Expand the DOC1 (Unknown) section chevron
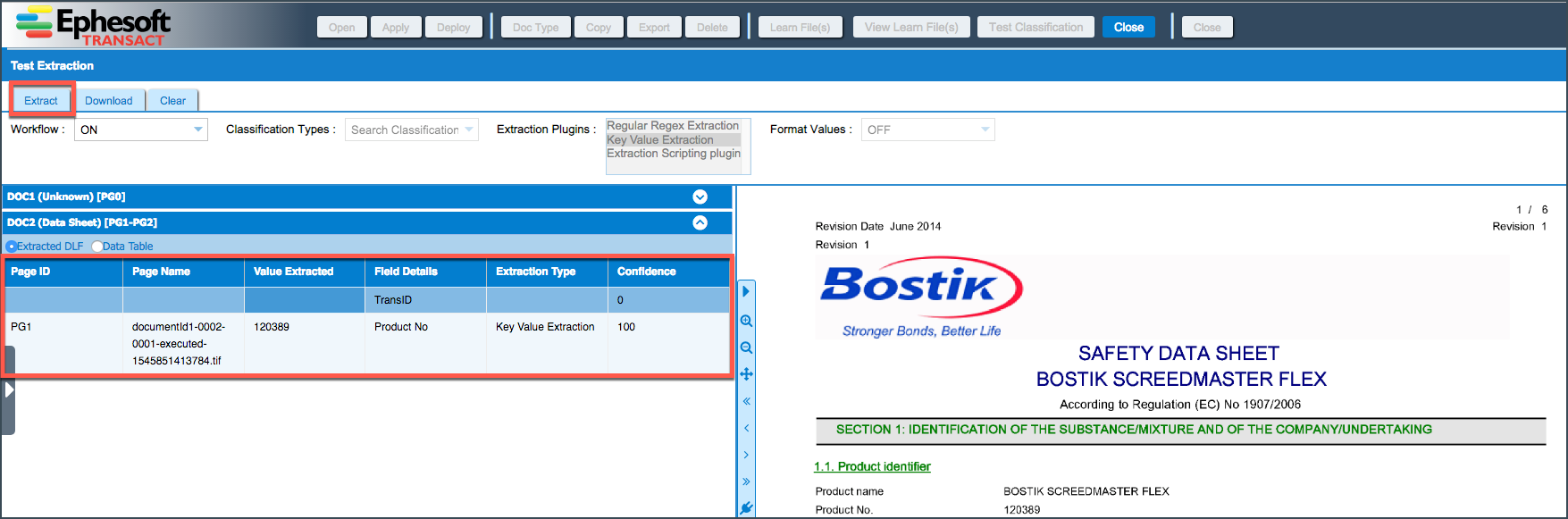 pyautogui.click(x=700, y=197)
